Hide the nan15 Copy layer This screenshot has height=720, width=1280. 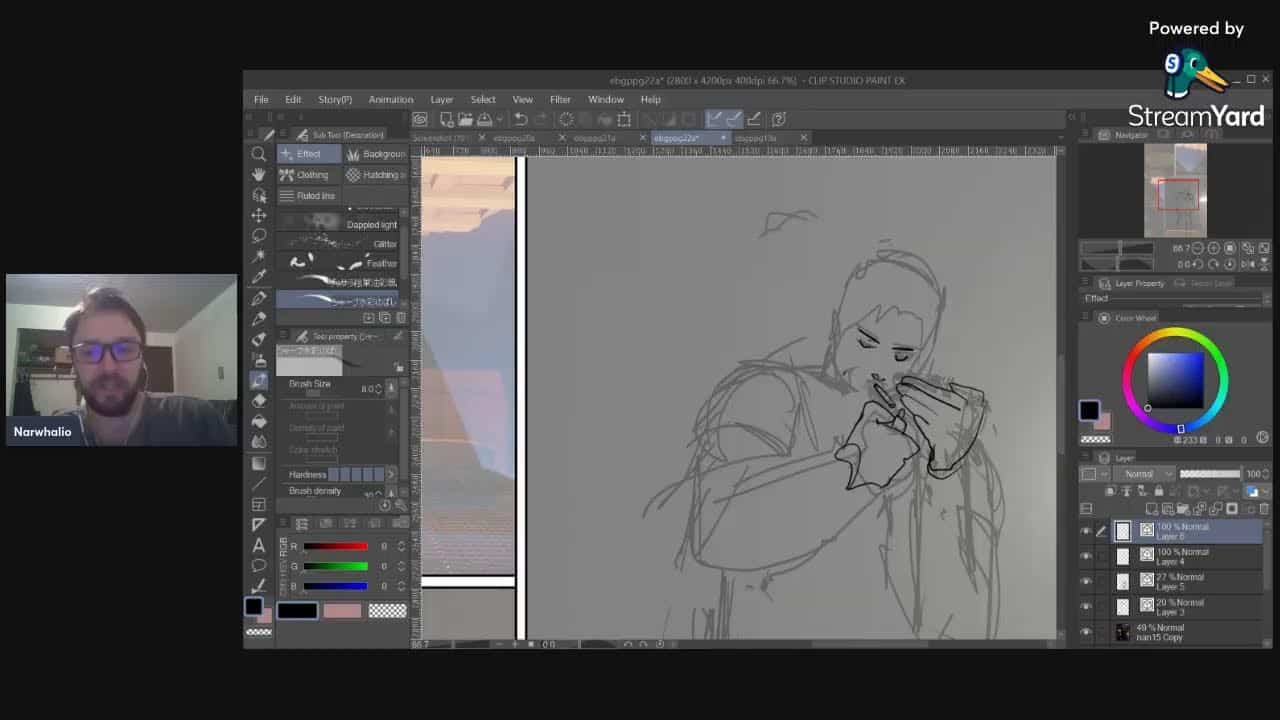1086,632
